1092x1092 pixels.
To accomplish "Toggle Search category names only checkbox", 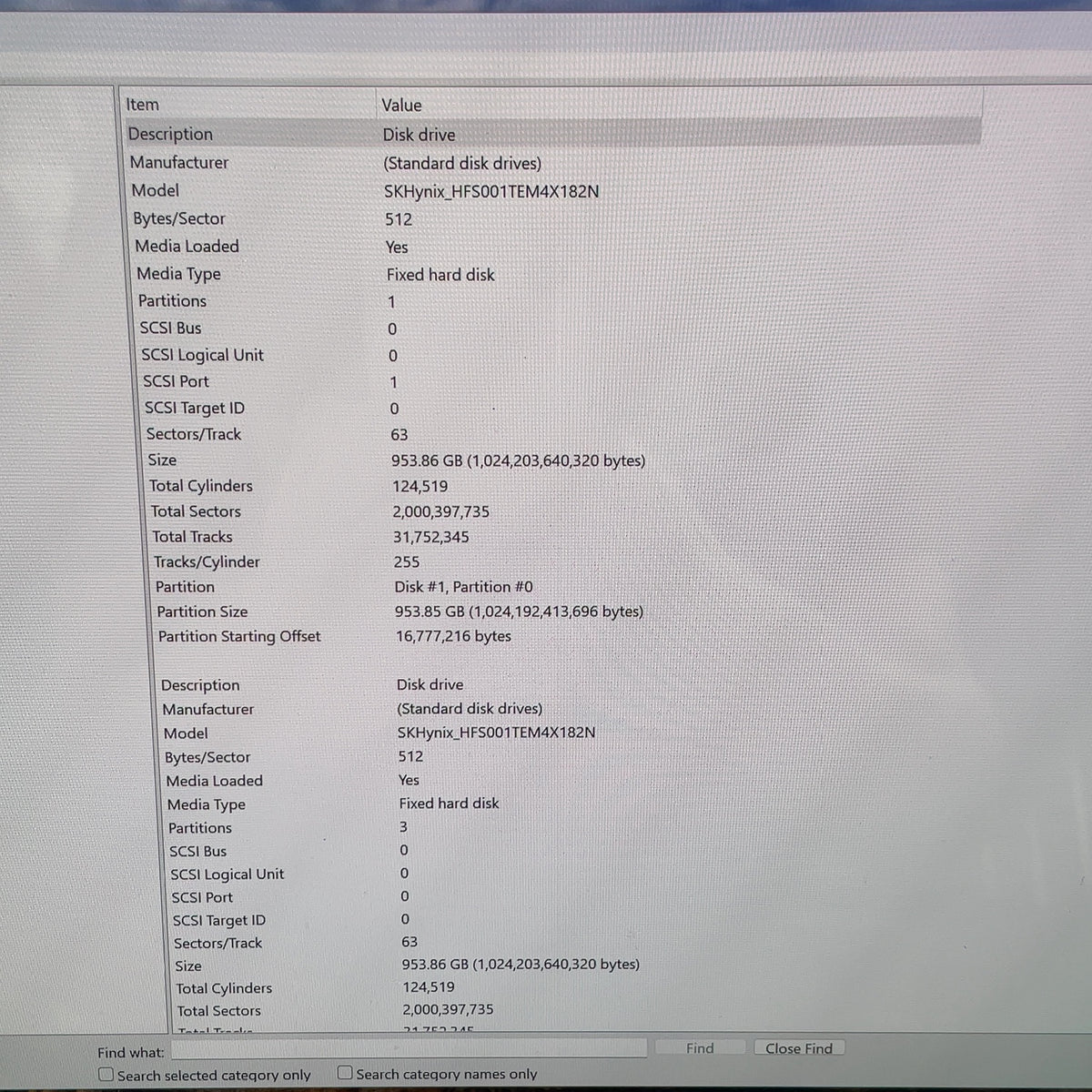I will click(345, 1073).
